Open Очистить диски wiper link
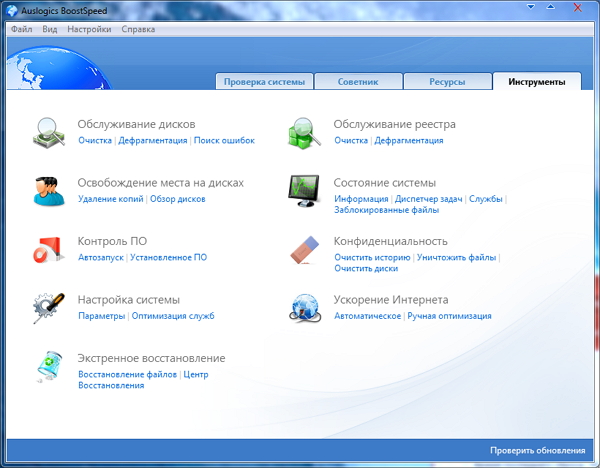 366,269
